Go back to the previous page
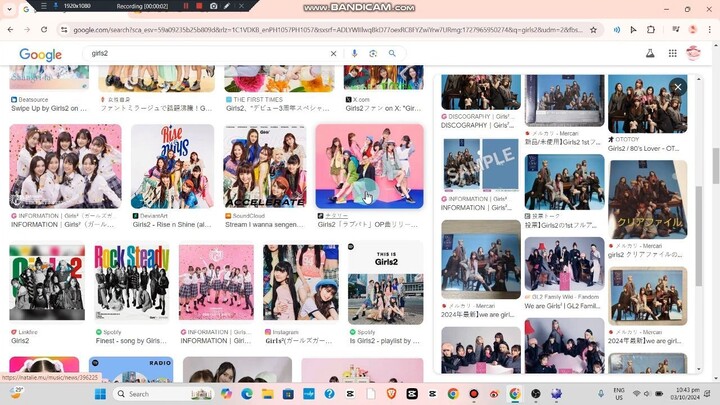720x405 pixels. (x=10, y=29)
